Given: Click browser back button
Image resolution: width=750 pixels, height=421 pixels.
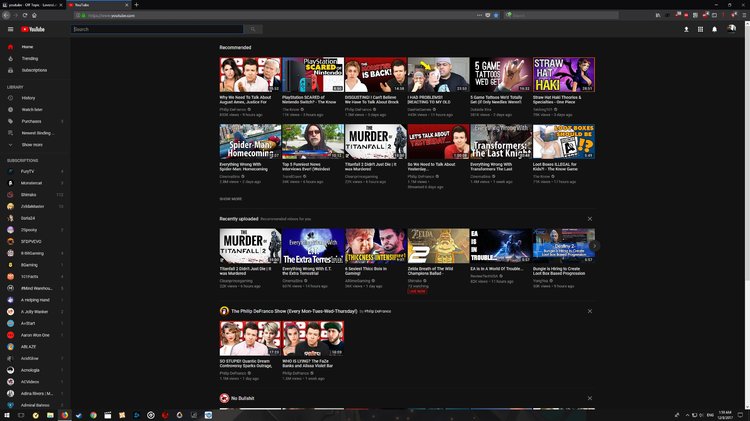Looking at the screenshot, I should click(x=6, y=15).
